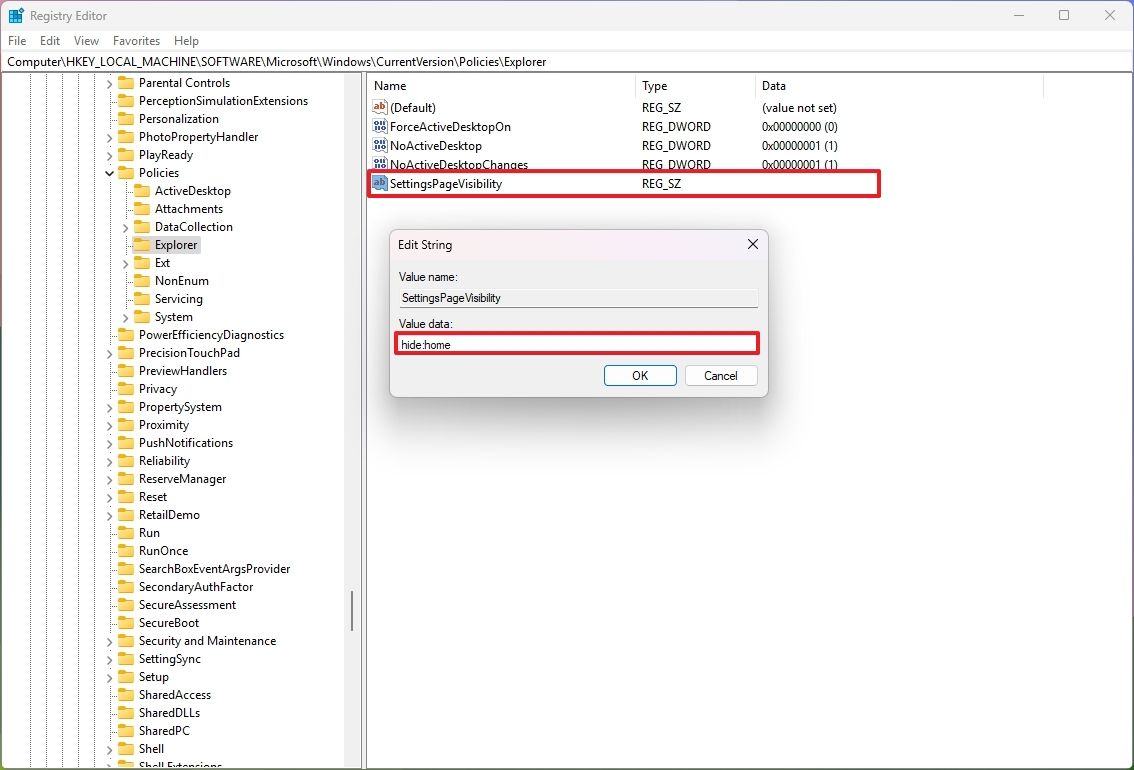Click the DWORD icon beside NoActiveDesktop
This screenshot has height=770, width=1134.
point(380,145)
